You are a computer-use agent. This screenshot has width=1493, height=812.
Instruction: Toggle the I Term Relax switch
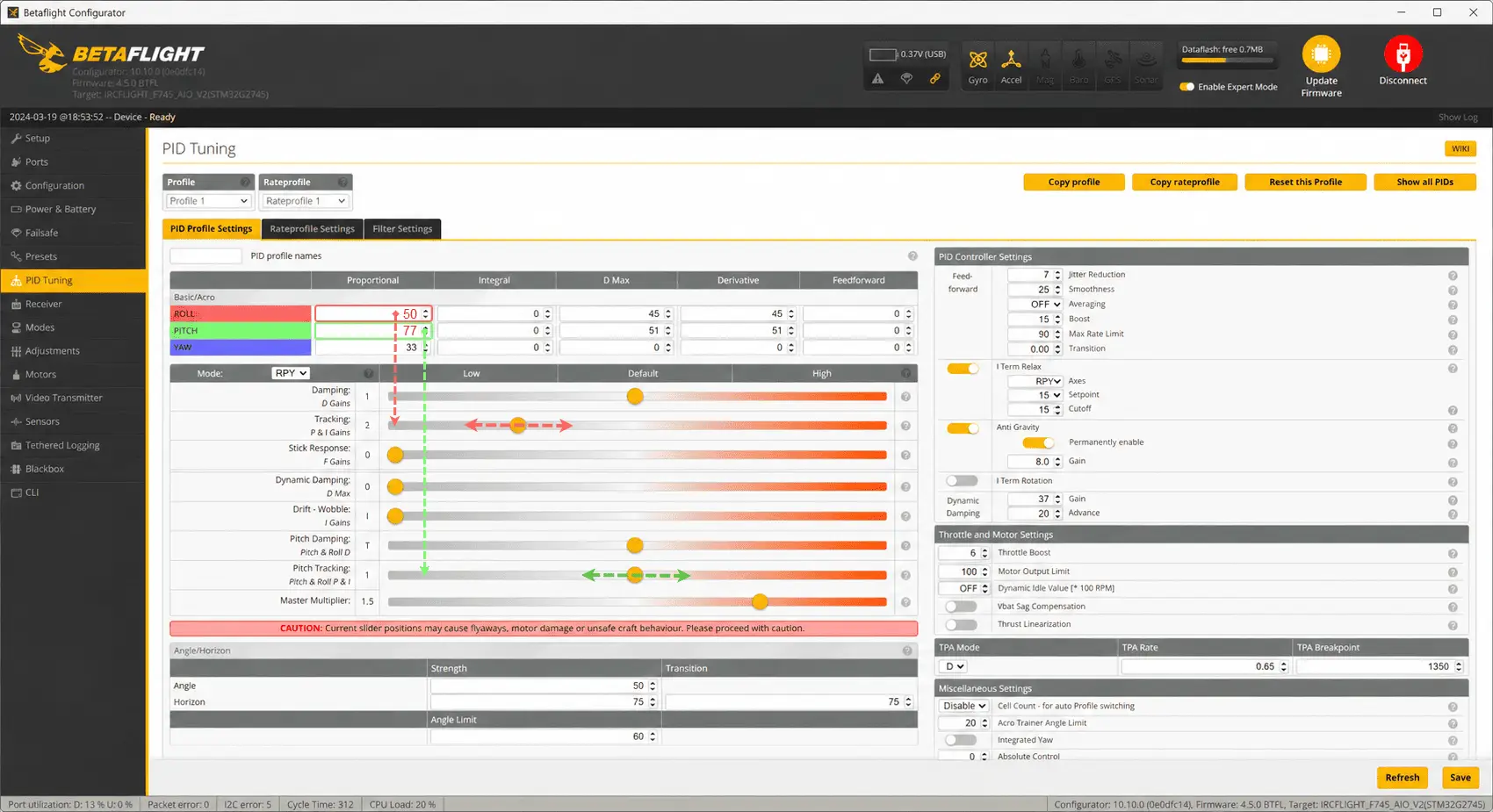tap(963, 369)
